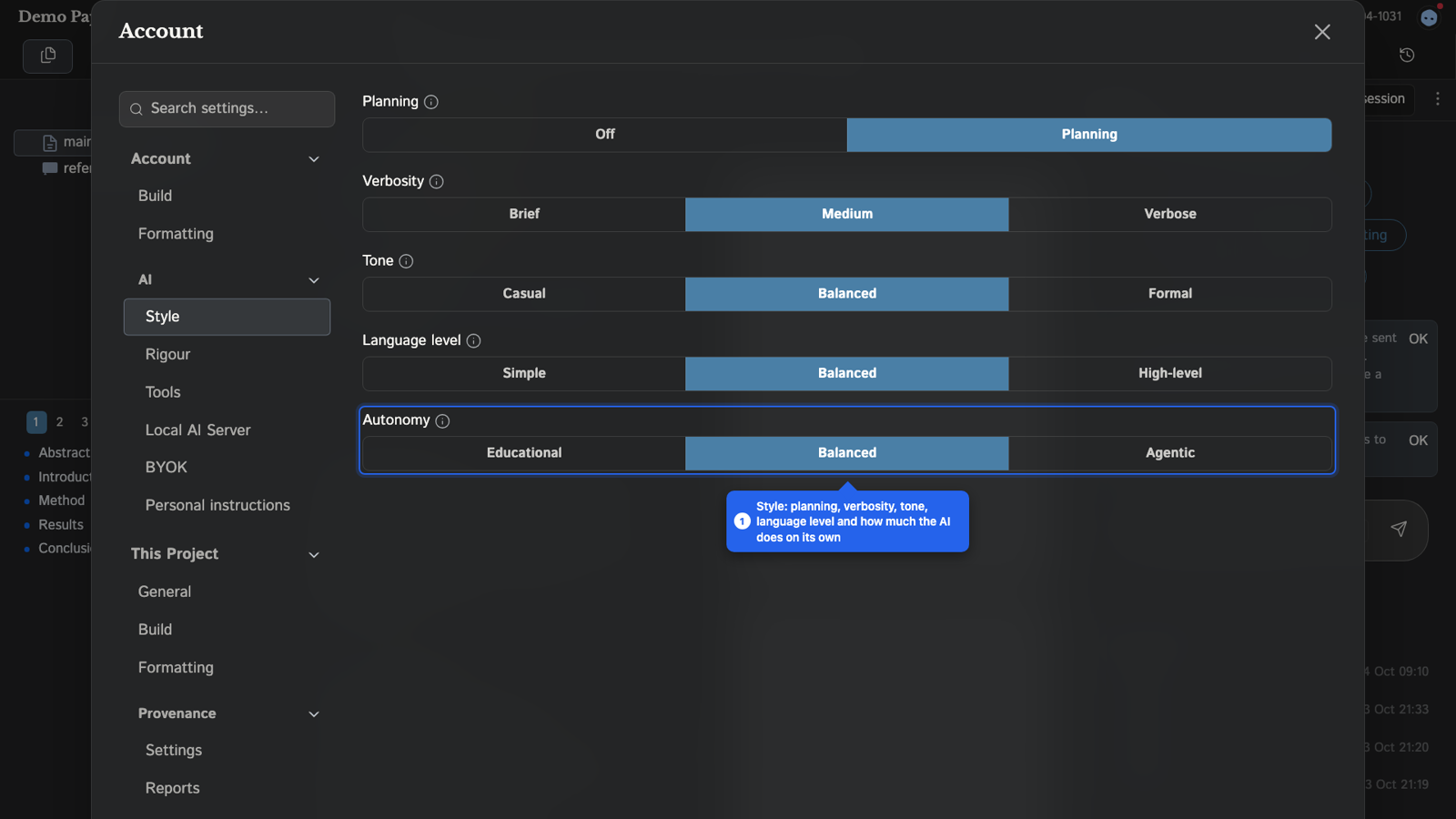The image size is (1456, 819).
Task: Set Autonomy to Educational
Action: click(x=524, y=453)
